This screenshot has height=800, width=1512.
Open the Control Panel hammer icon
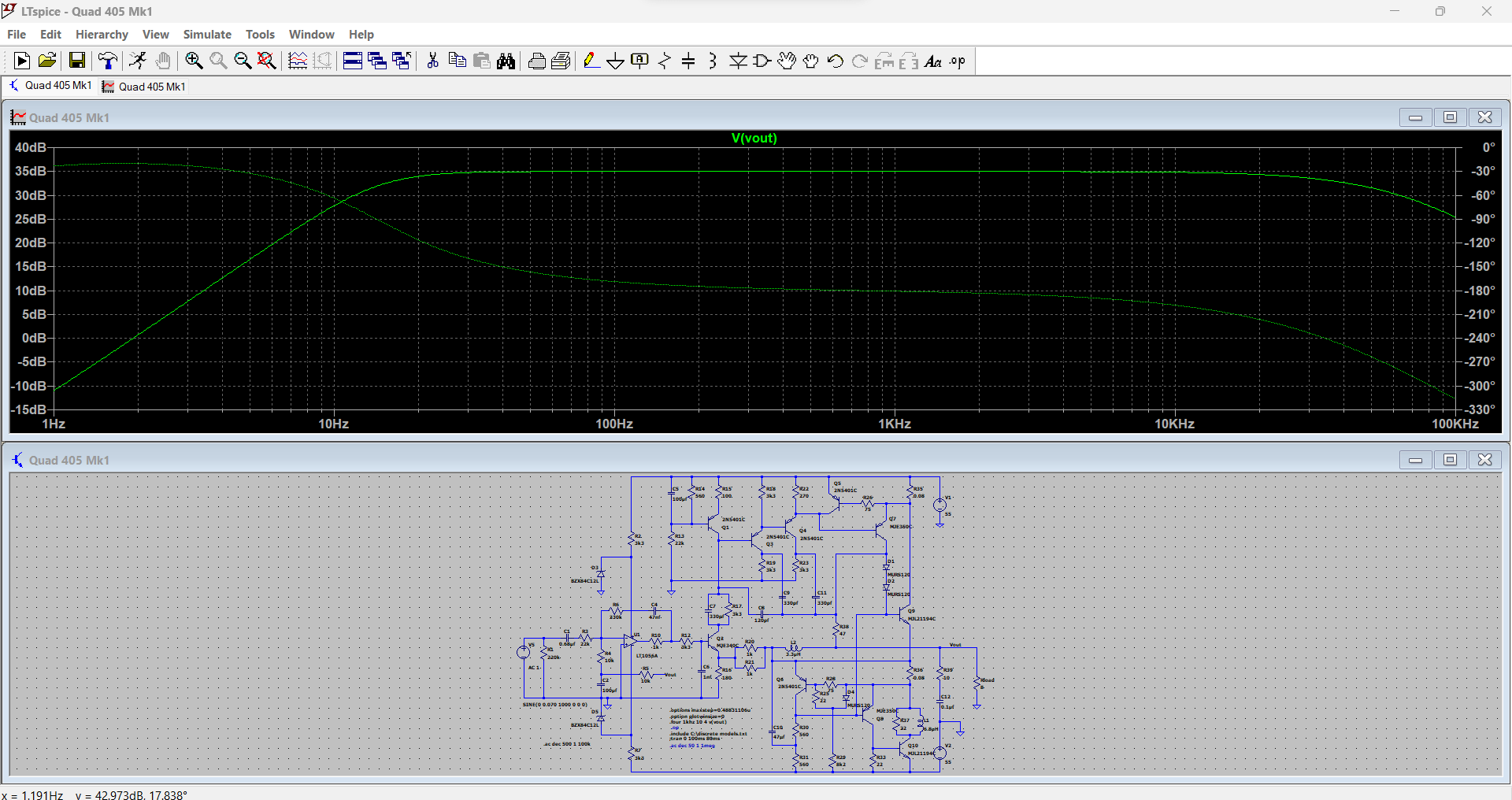point(108,61)
